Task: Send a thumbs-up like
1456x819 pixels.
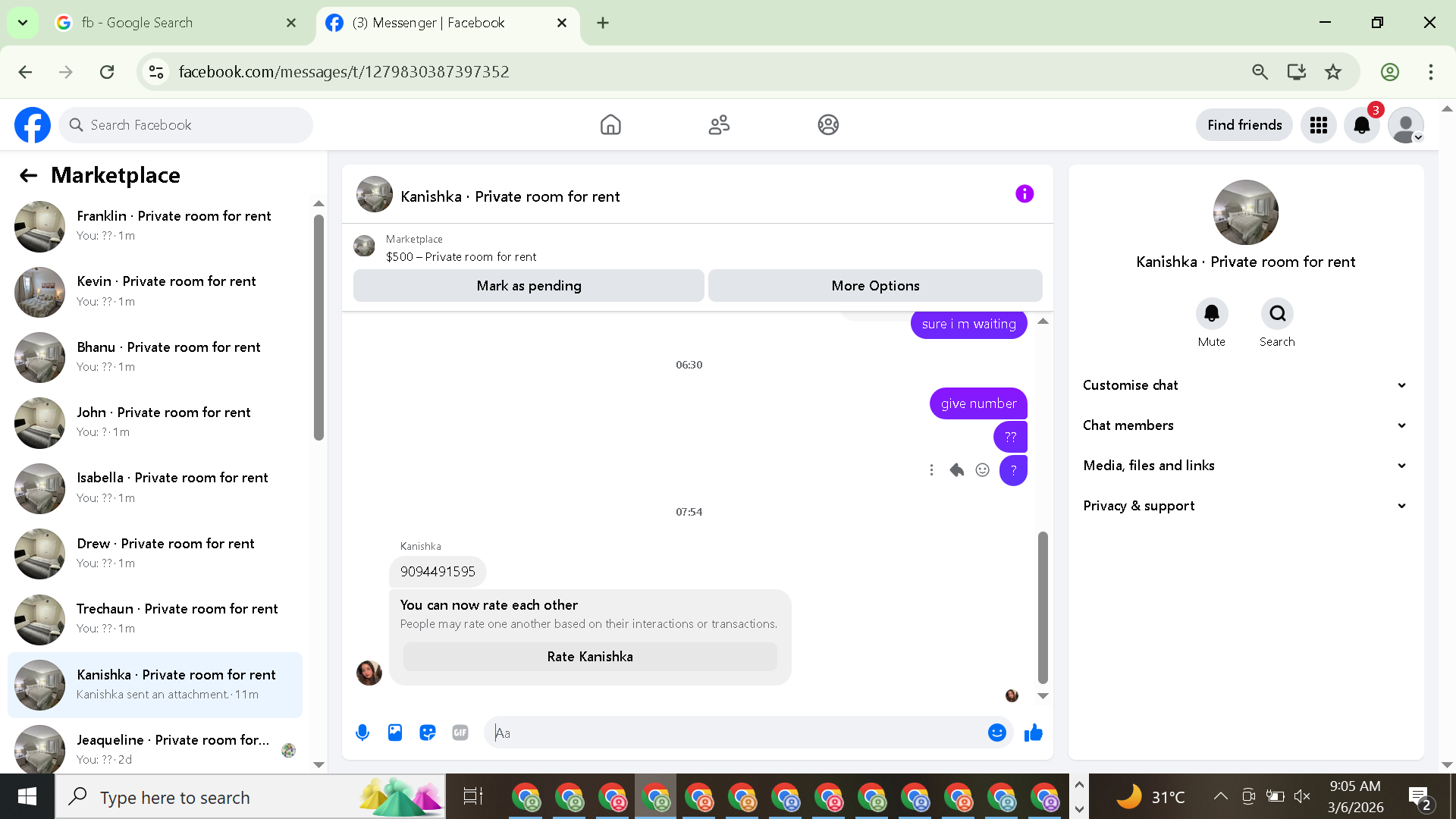Action: click(1034, 733)
